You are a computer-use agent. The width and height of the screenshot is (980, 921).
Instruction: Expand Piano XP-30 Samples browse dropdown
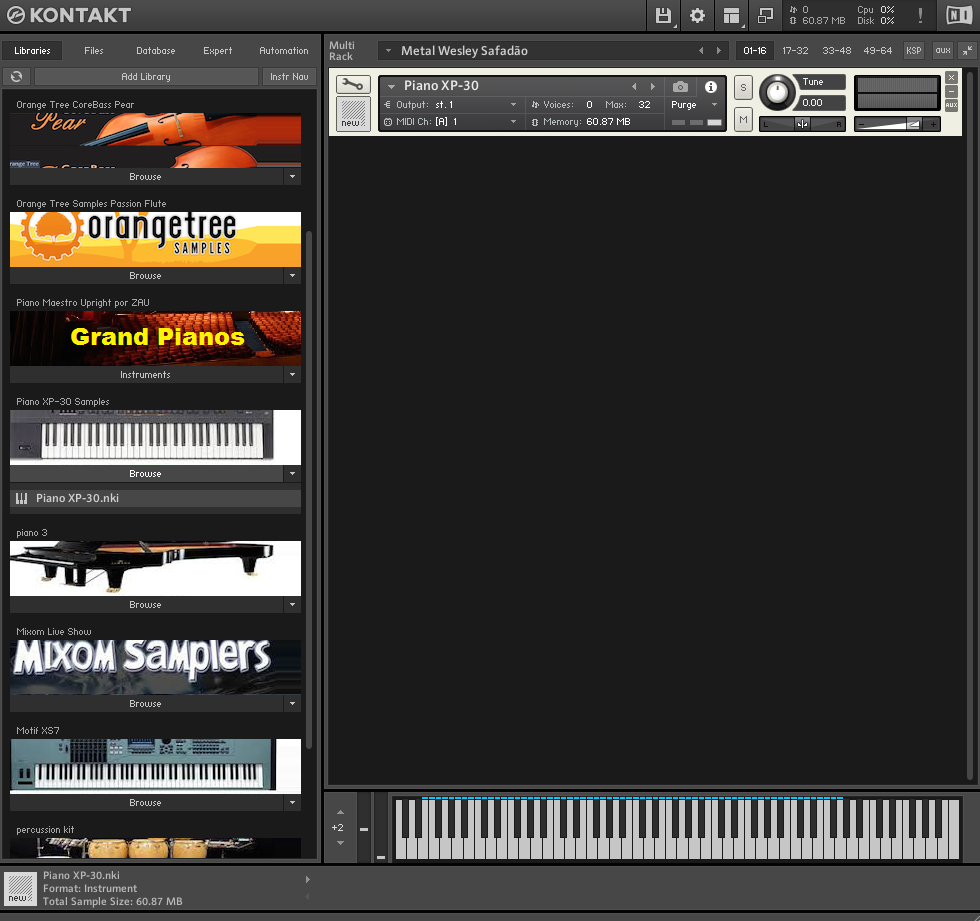[x=292, y=474]
